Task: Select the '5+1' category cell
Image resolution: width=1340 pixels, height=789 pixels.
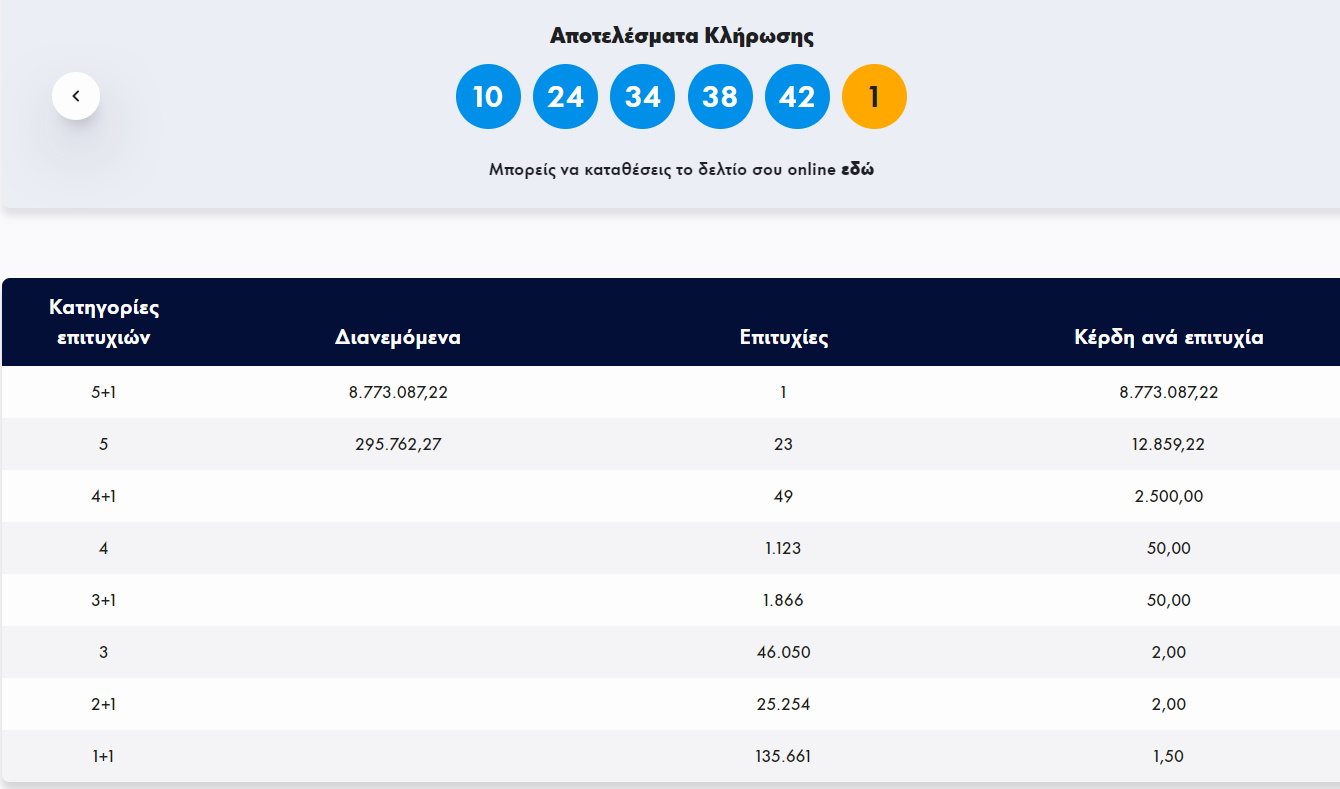Action: coord(104,393)
